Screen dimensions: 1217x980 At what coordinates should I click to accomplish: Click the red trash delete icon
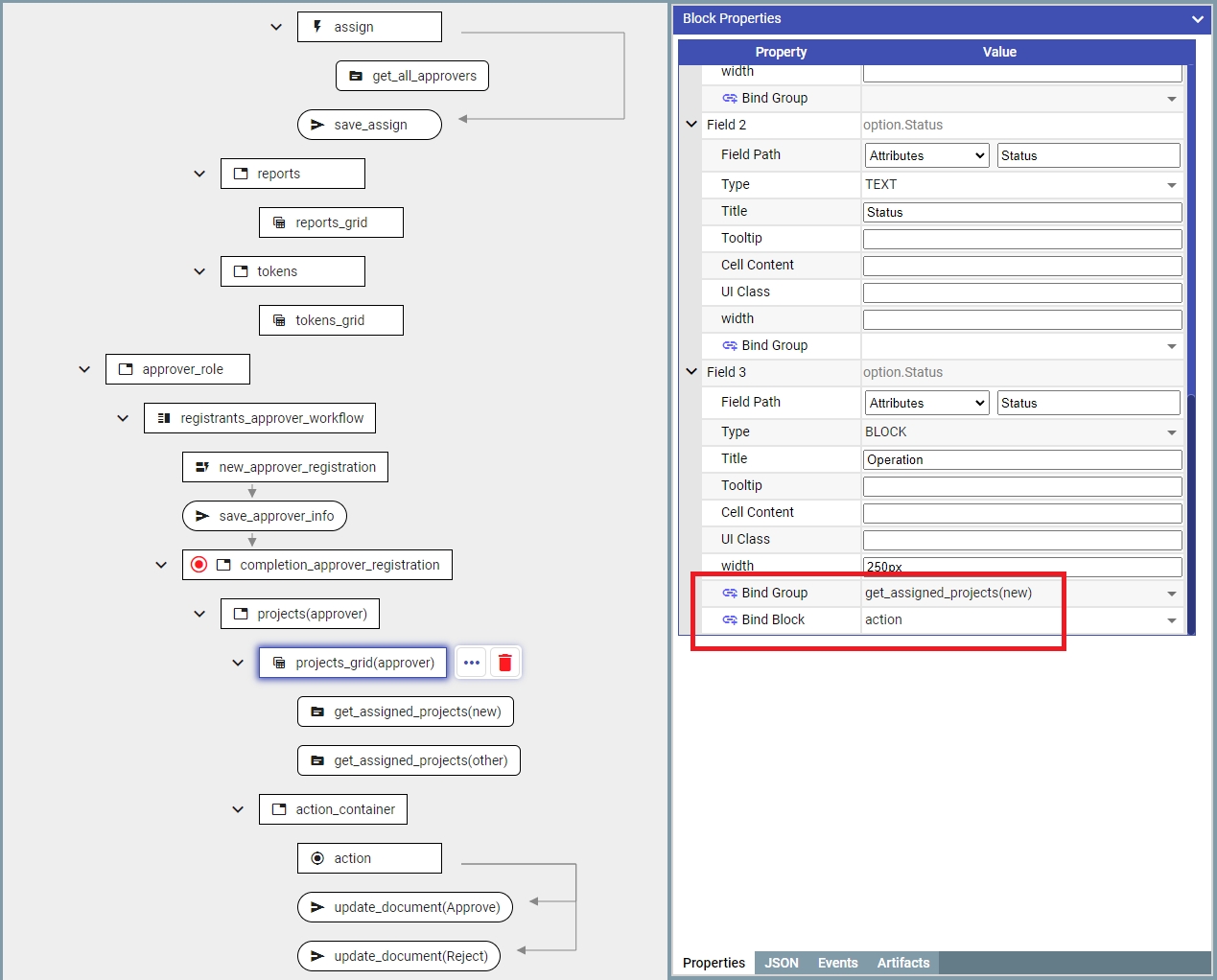point(504,663)
